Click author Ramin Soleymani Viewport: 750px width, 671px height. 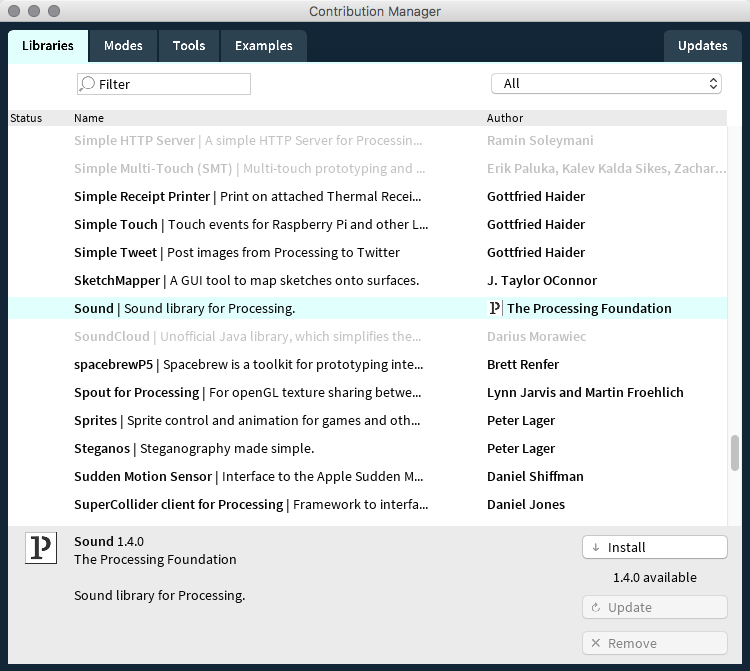pos(540,141)
